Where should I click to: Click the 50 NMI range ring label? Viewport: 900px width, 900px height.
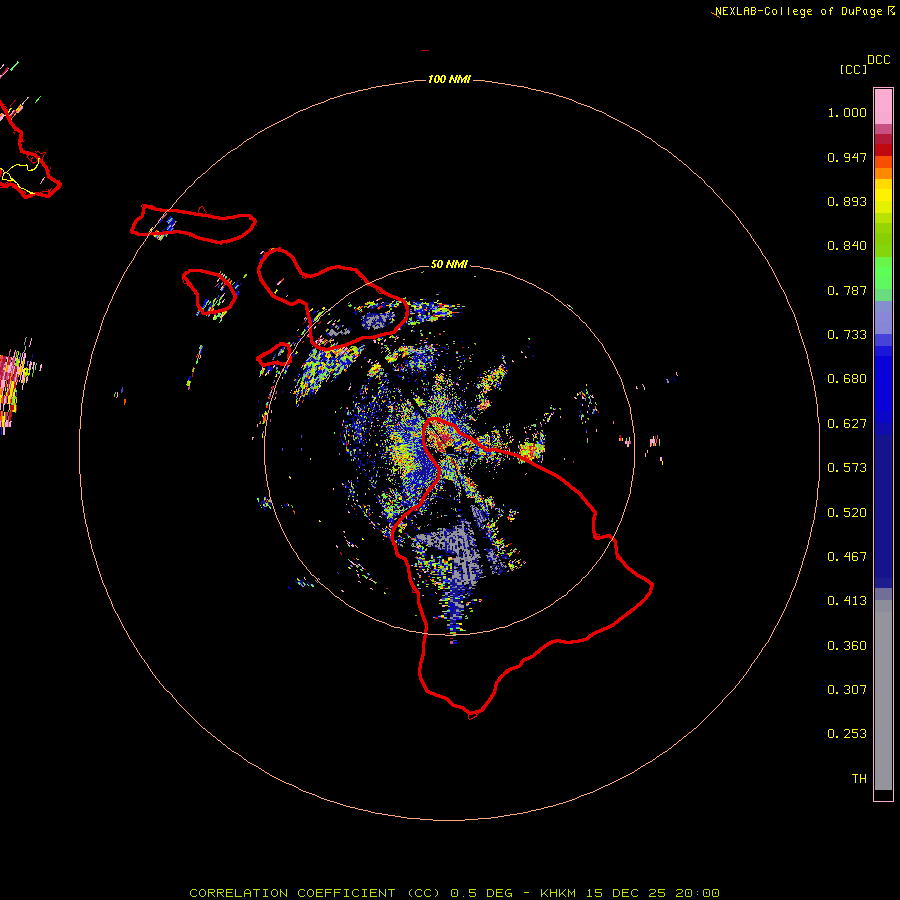click(449, 264)
